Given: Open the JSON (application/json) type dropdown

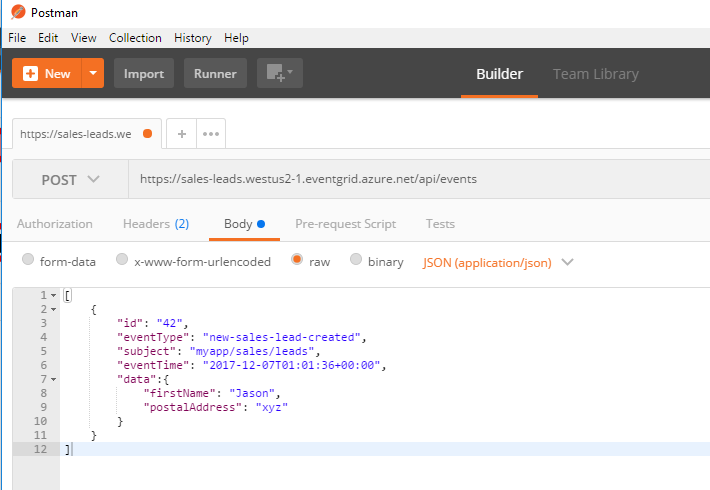Looking at the screenshot, I should pos(498,263).
